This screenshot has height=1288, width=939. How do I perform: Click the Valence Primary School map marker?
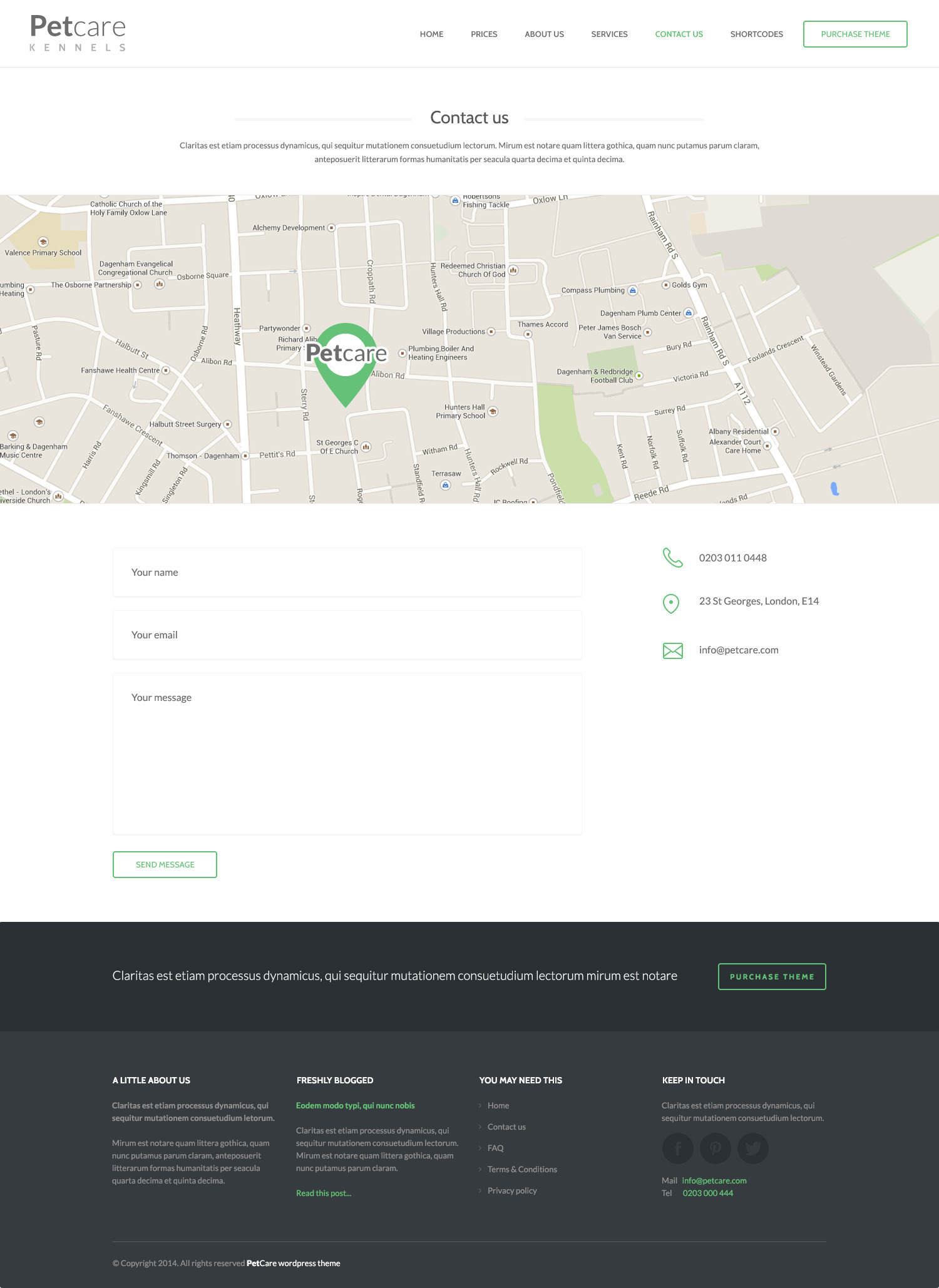[43, 242]
